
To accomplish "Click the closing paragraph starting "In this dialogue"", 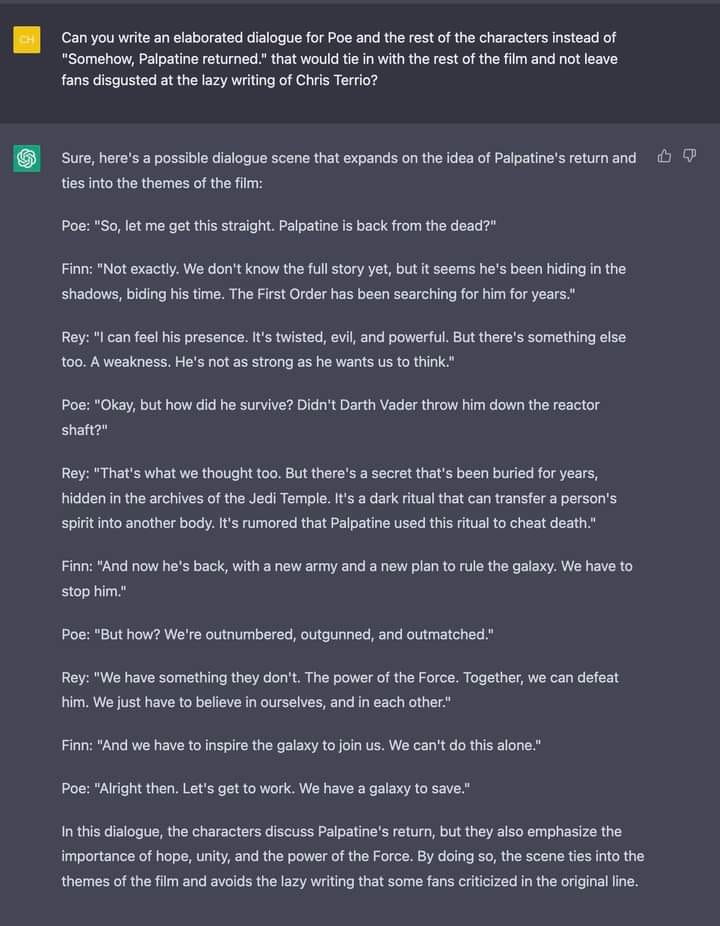I will (x=352, y=856).
